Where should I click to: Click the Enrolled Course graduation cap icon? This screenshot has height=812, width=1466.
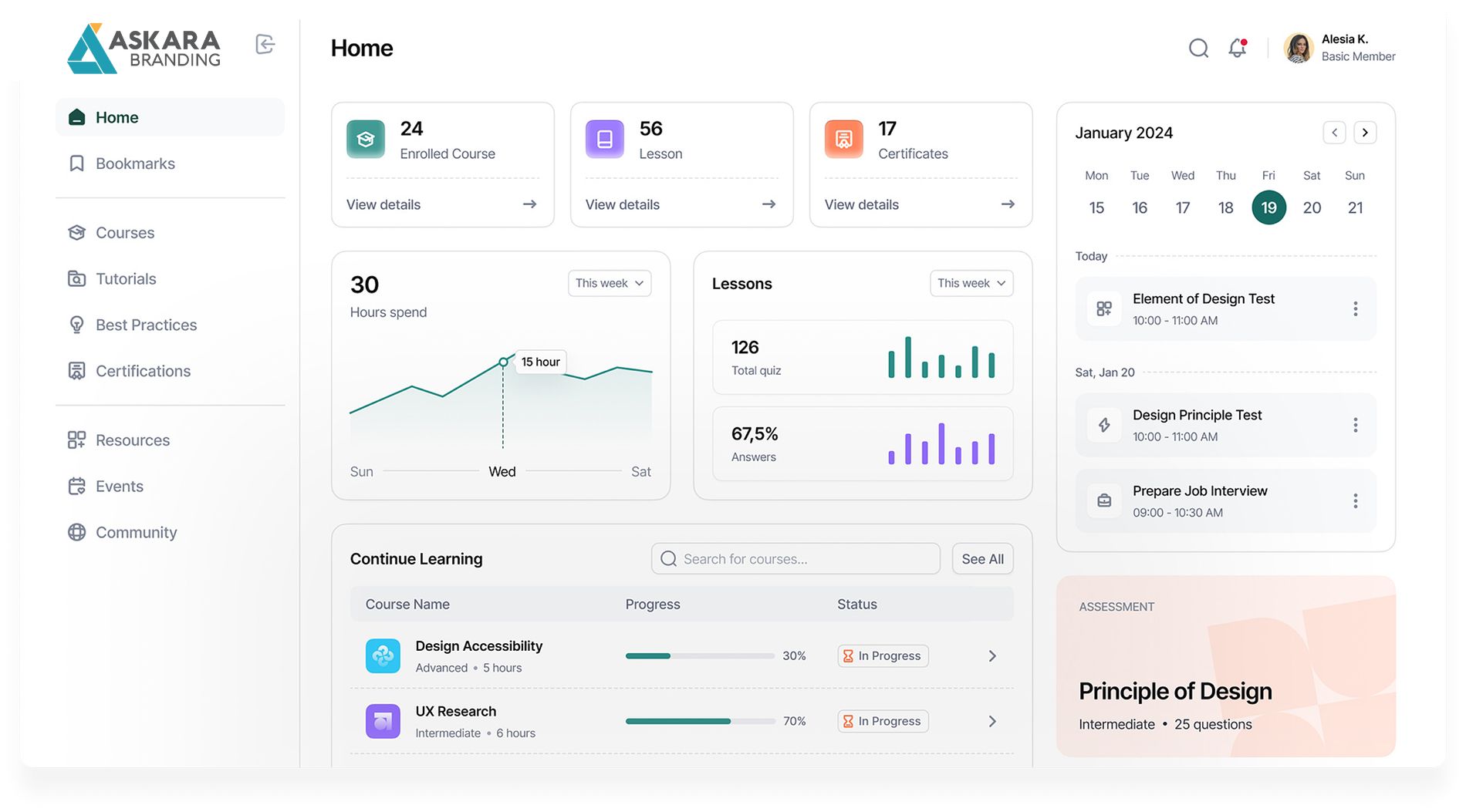(x=366, y=140)
